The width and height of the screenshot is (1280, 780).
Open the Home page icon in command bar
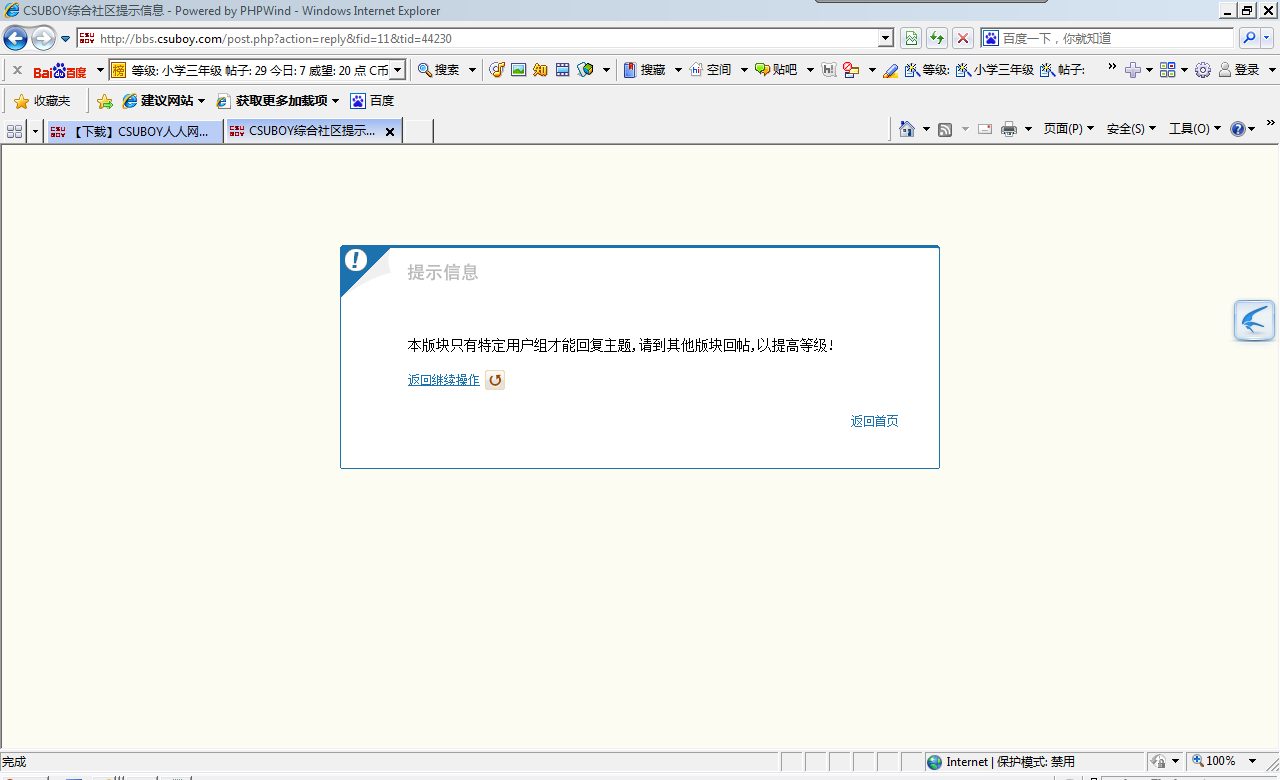click(x=907, y=129)
